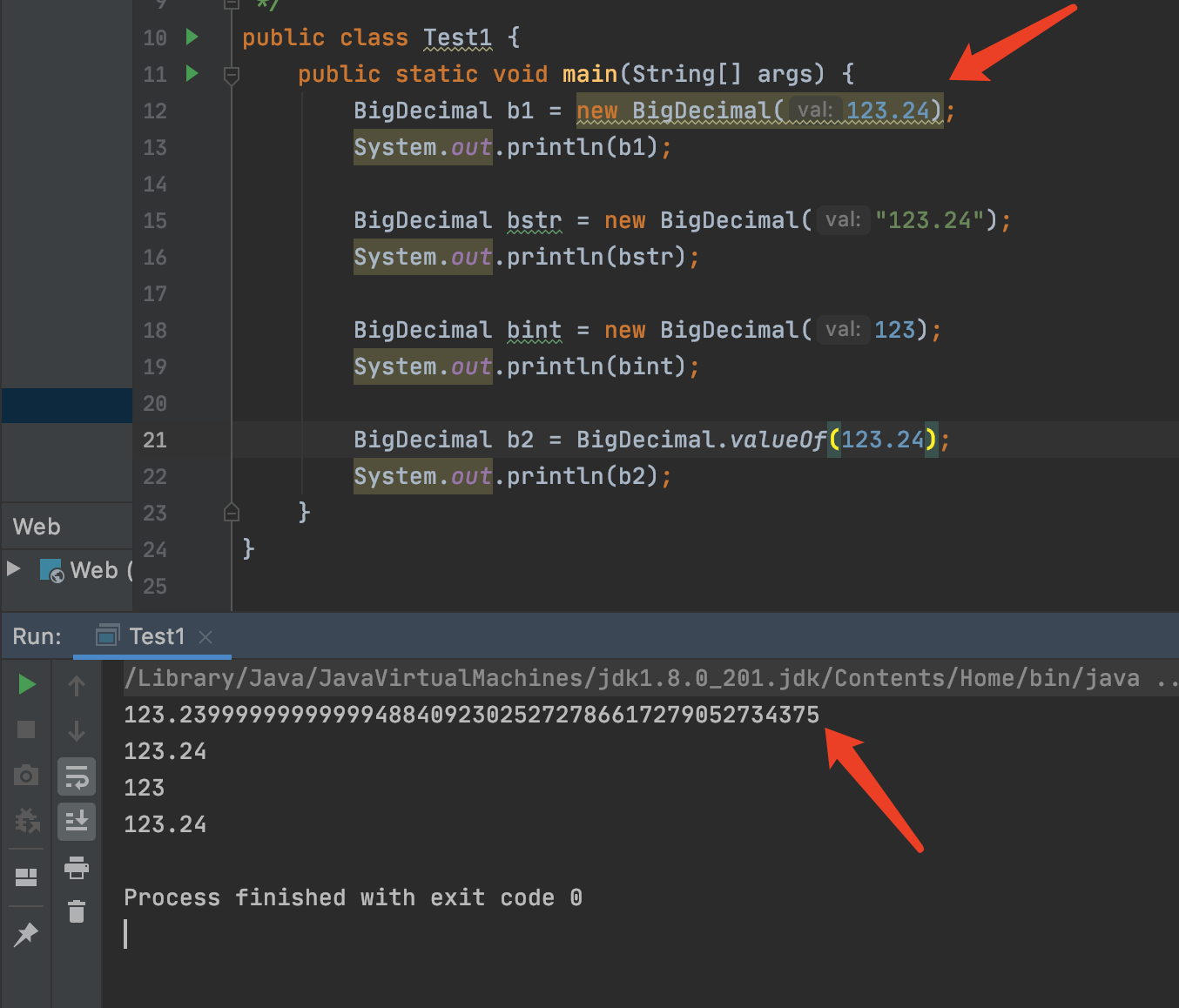1179x1008 pixels.
Task: Click the settings bug icon in Run panel
Action: (27, 820)
